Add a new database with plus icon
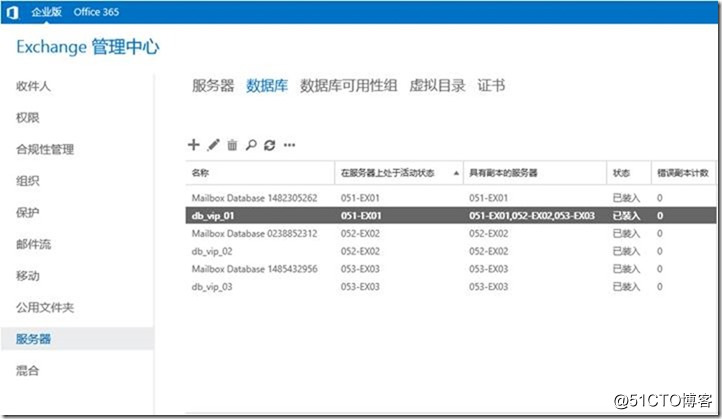Screen dimensions: 722x419 (193, 145)
